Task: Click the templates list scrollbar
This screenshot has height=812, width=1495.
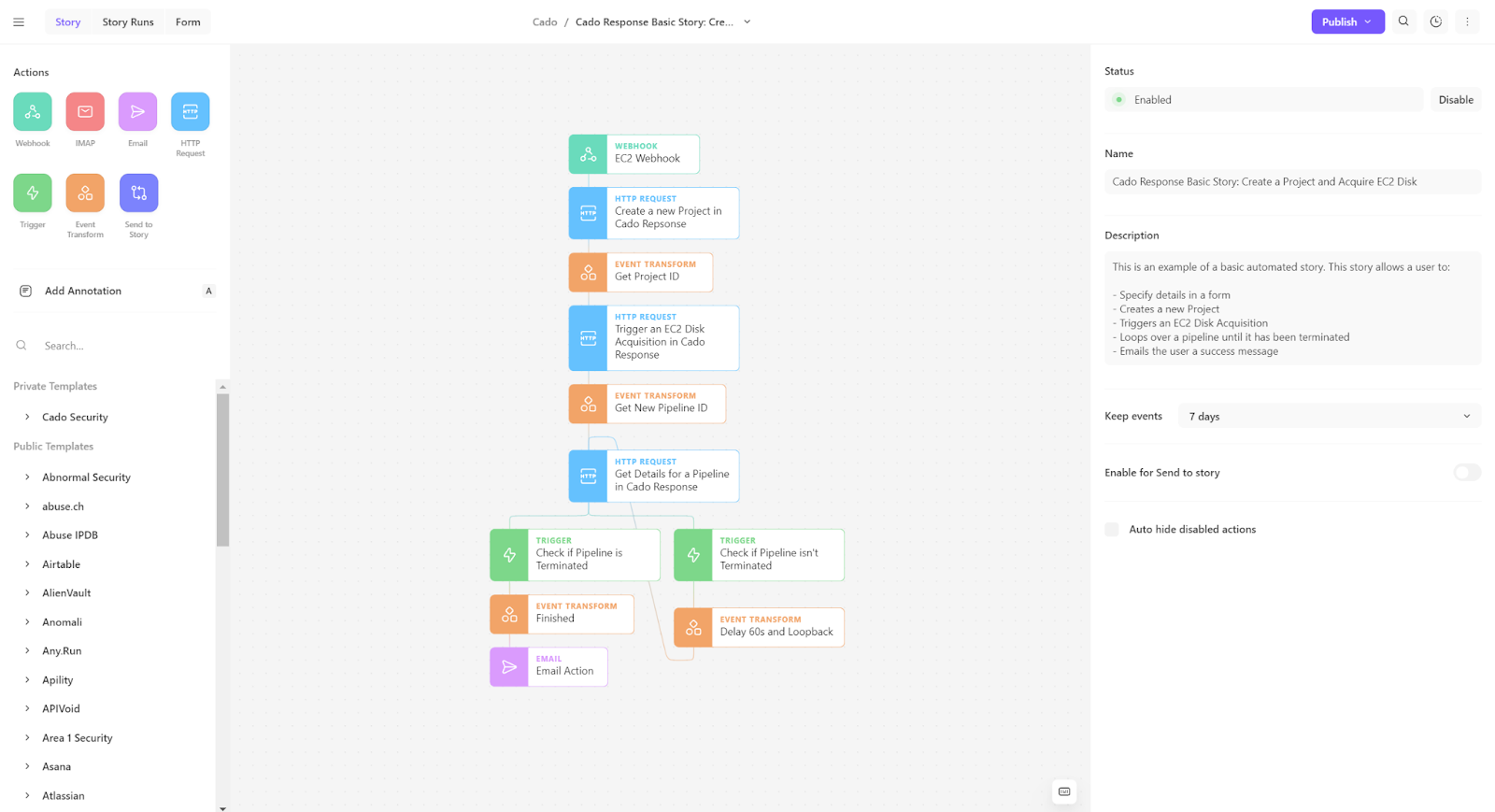Action: pos(222,470)
